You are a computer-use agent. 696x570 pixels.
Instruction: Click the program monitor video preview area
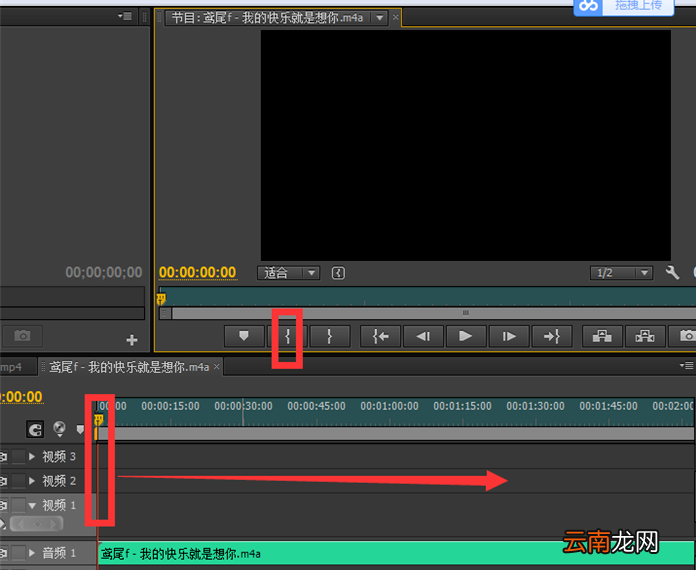[466, 146]
